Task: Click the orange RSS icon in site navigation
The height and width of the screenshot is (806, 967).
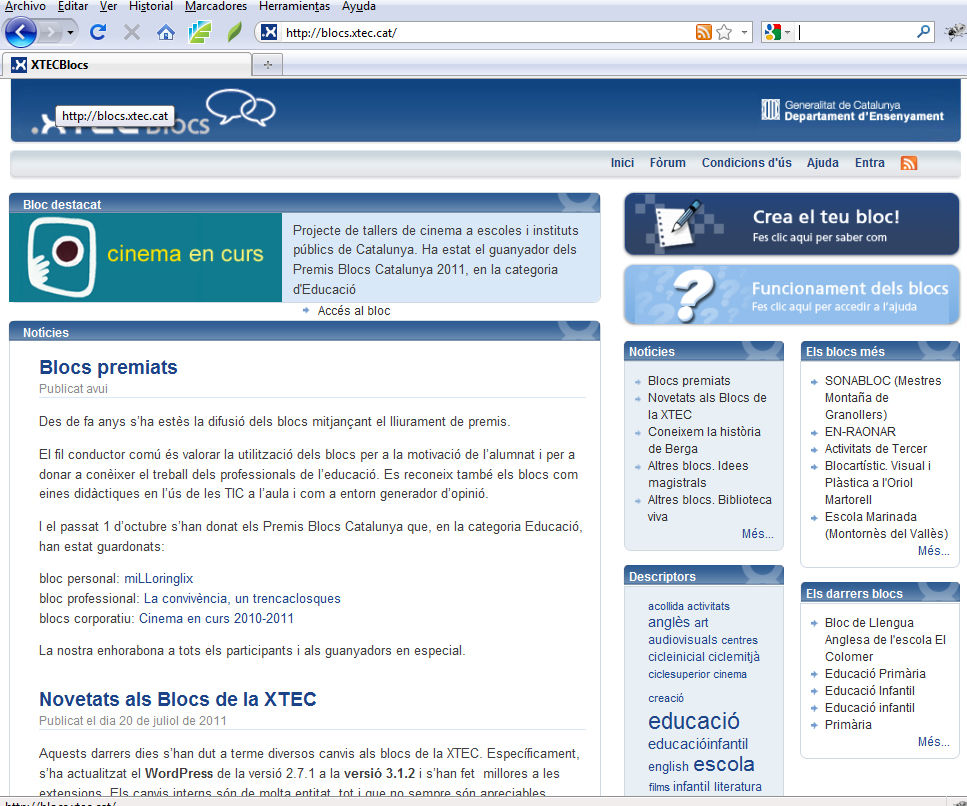Action: pos(908,163)
